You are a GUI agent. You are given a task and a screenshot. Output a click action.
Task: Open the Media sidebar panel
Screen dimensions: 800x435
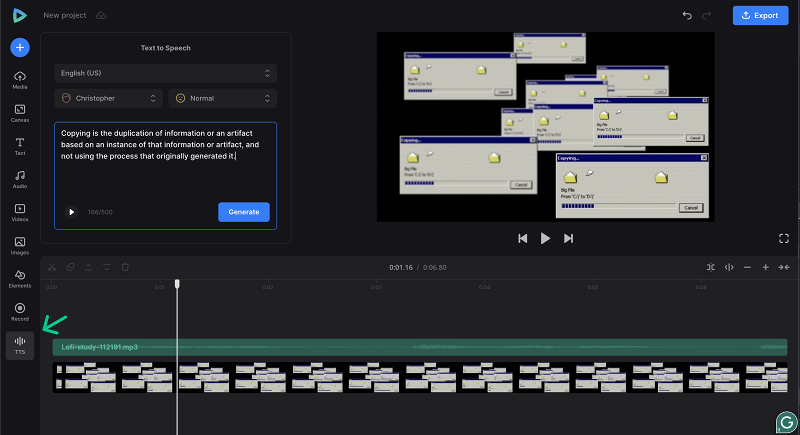pyautogui.click(x=20, y=80)
